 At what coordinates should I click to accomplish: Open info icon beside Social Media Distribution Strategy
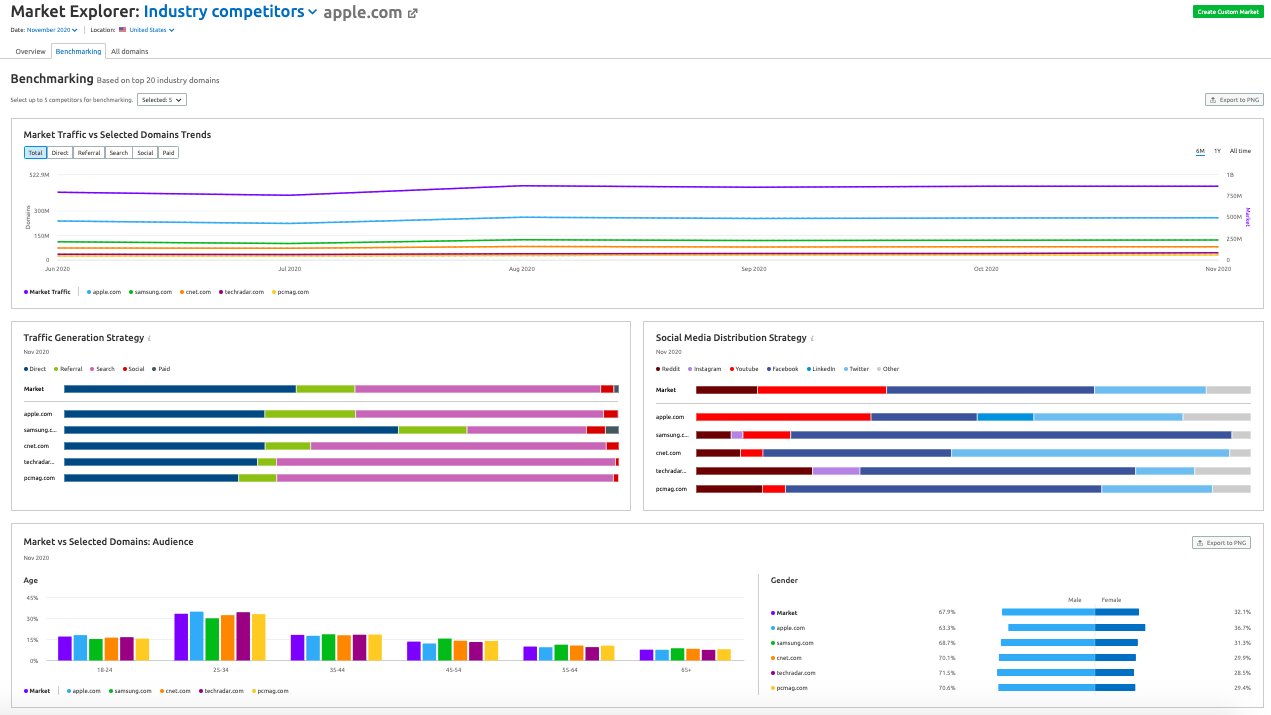tap(812, 338)
